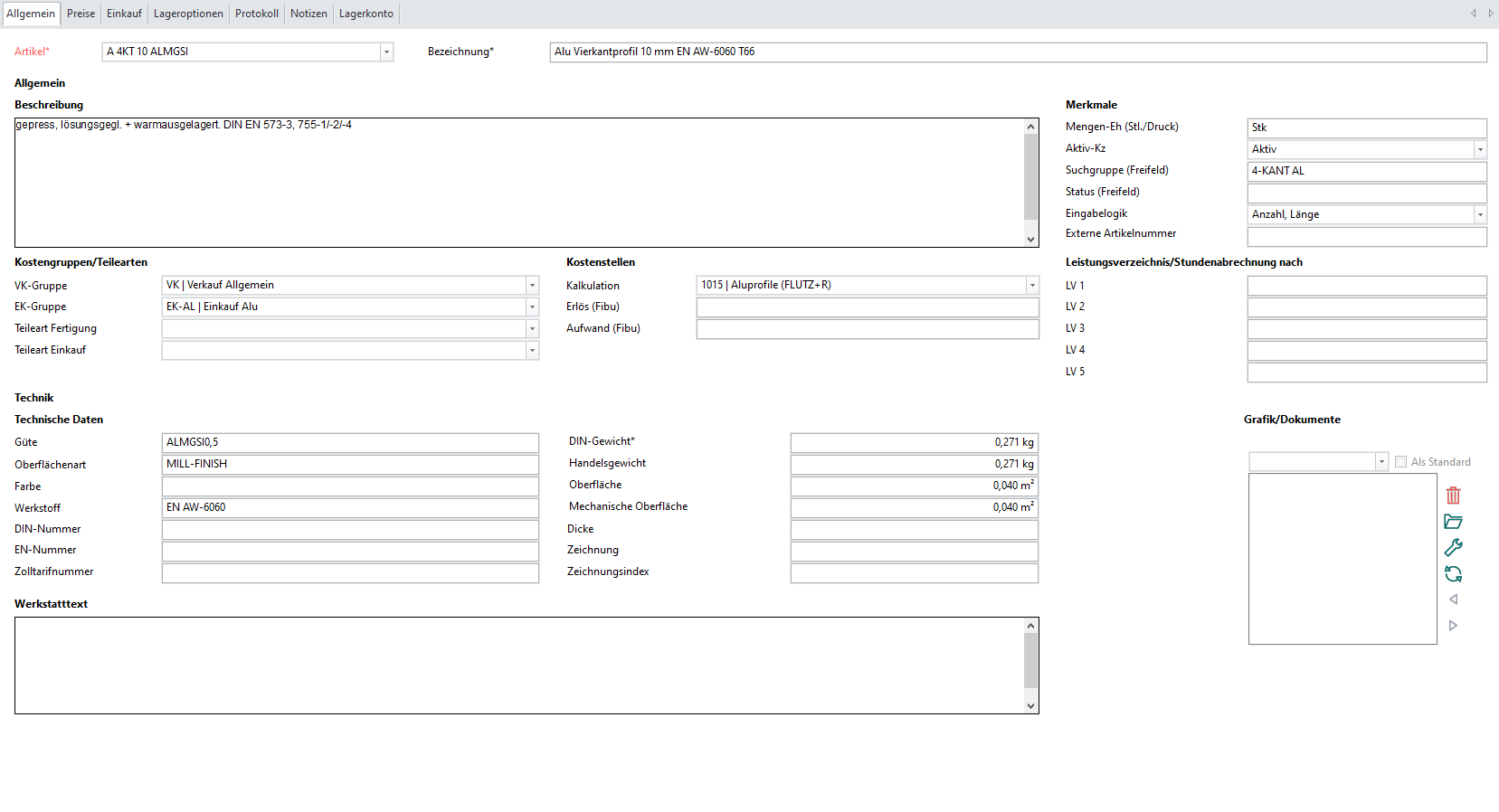
Task: Go to next graphic with right triangle
Action: click(1453, 626)
